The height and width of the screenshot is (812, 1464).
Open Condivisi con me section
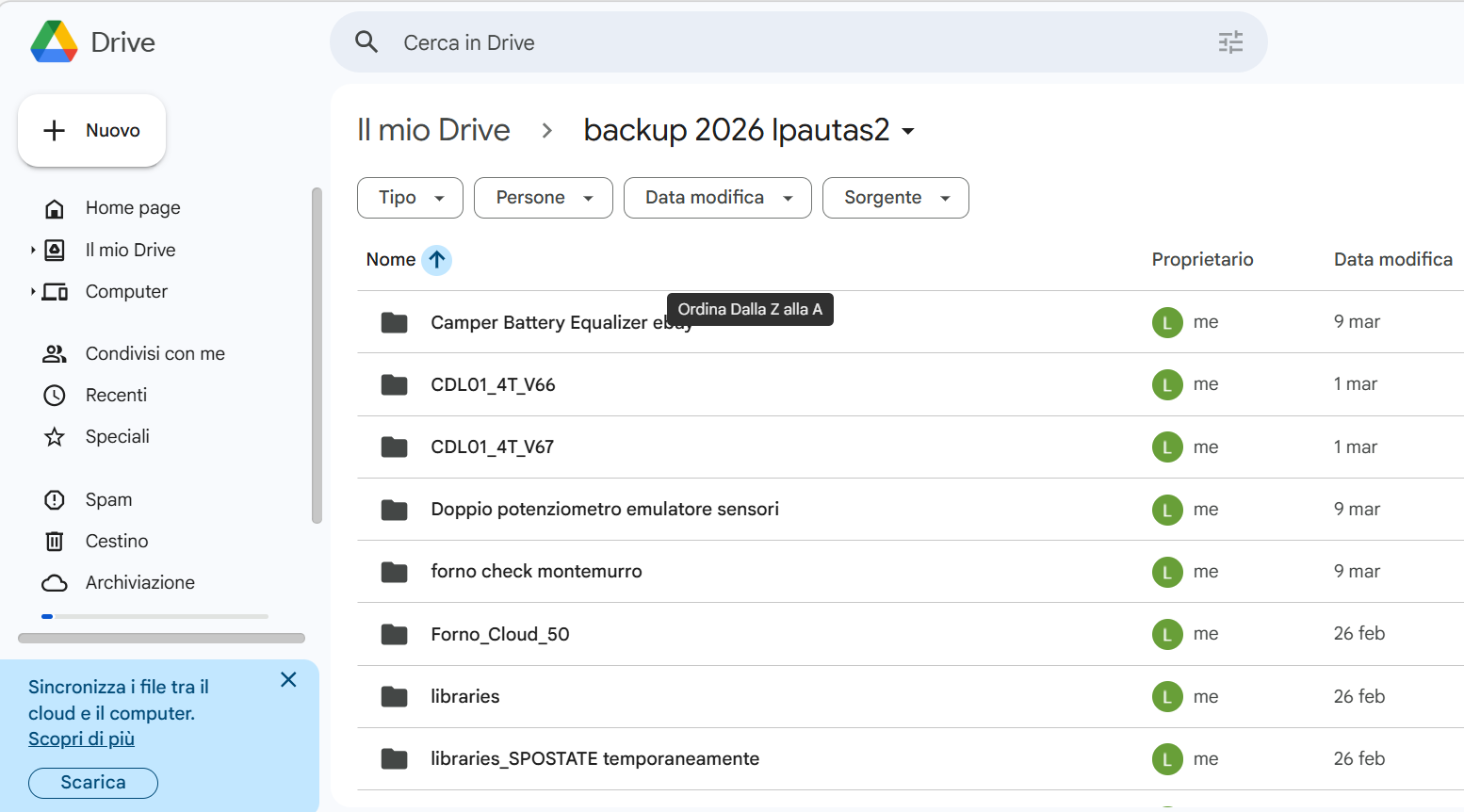click(x=155, y=353)
